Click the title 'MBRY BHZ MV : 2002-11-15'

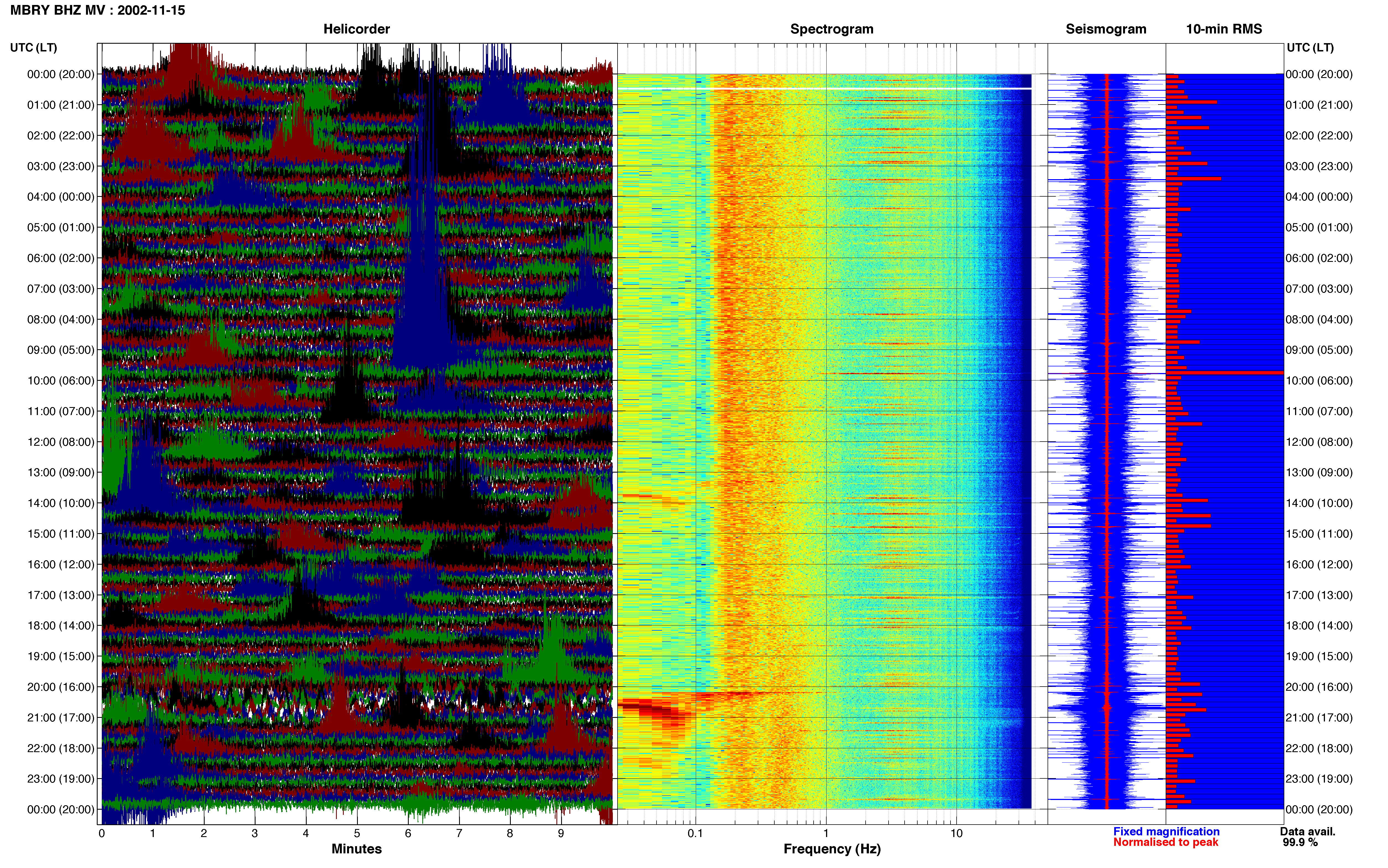tap(98, 10)
